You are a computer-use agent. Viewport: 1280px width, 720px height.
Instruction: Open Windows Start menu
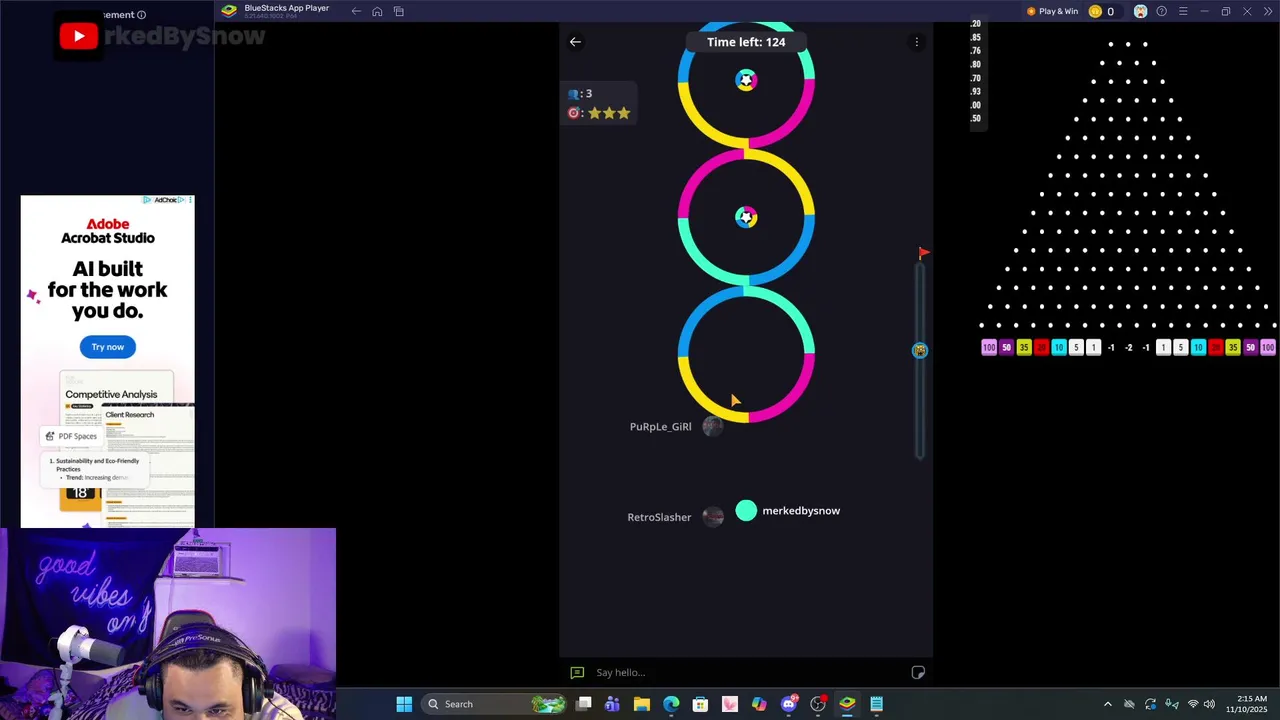[404, 704]
